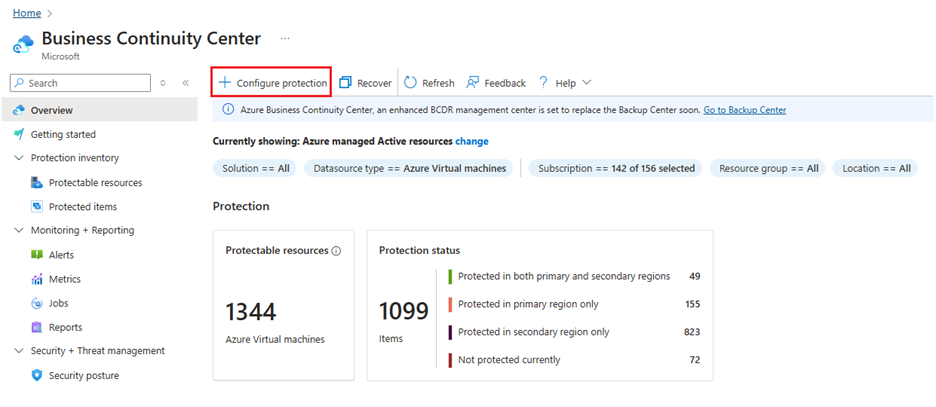Screen dimensions: 936x407
Task: Click the Getting started icon
Action: 19,134
